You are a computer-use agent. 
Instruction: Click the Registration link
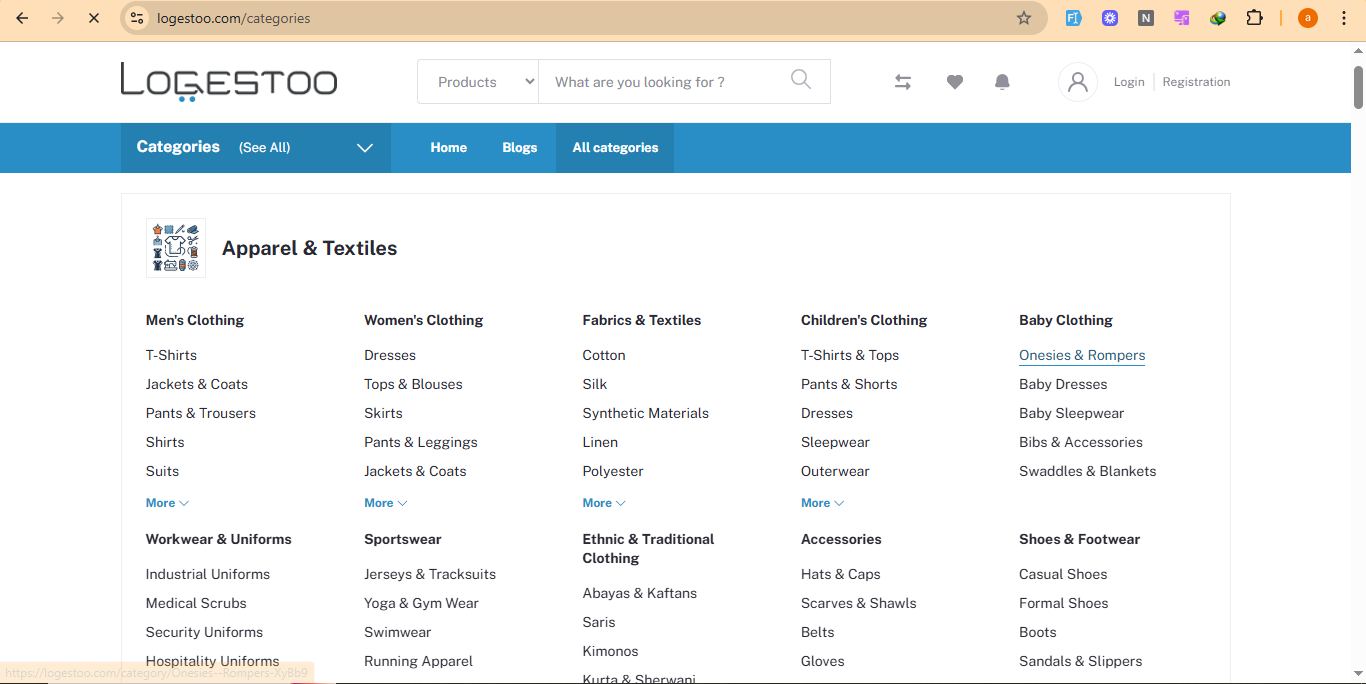(1196, 82)
